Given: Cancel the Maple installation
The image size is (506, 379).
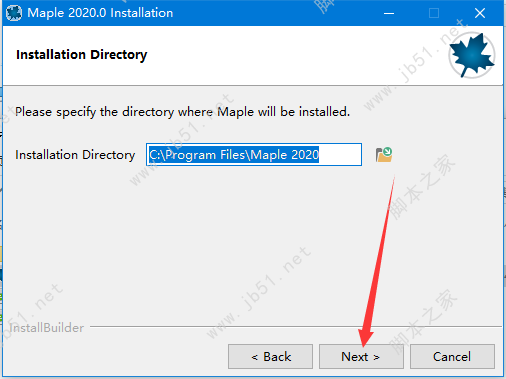Looking at the screenshot, I should coord(452,357).
